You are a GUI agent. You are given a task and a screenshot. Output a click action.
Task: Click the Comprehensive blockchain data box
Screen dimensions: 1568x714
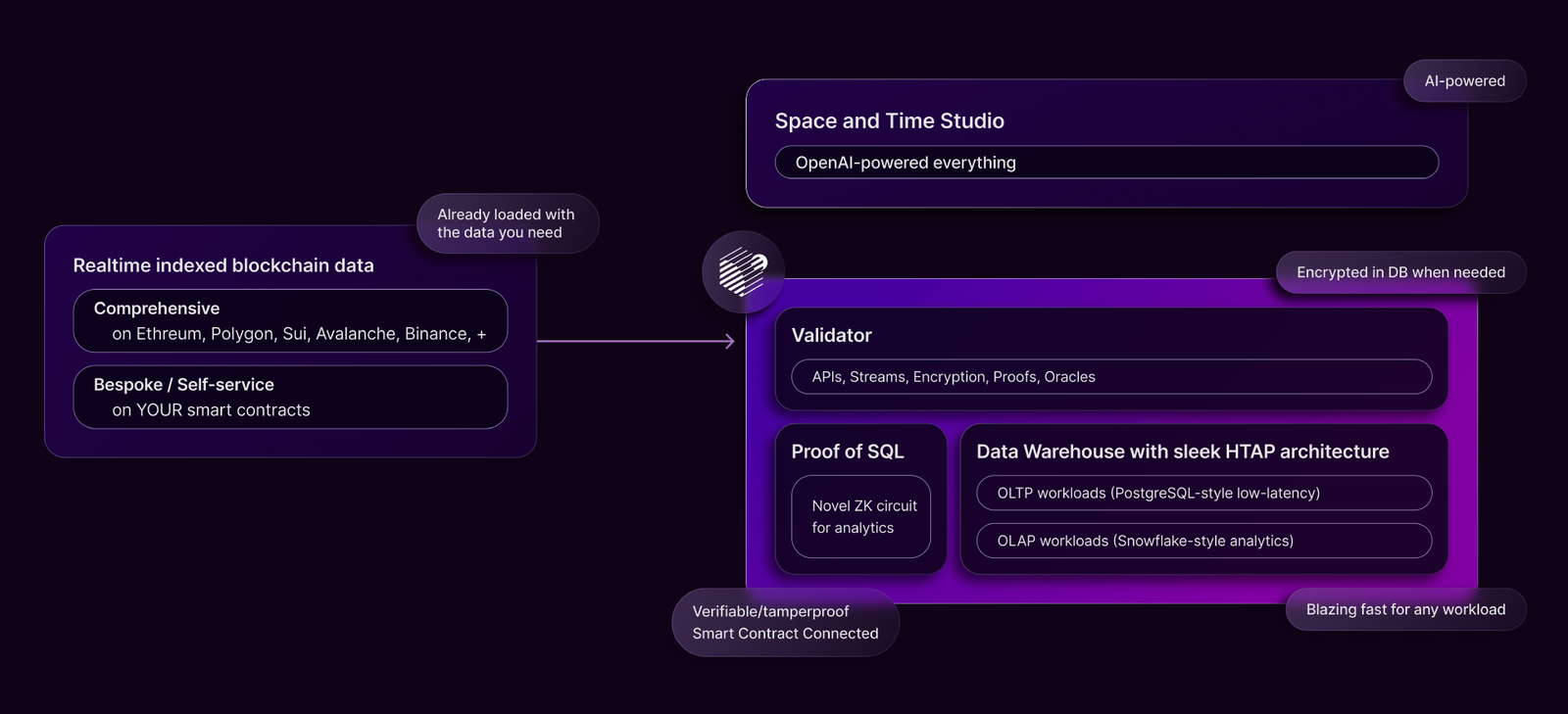[x=290, y=320]
